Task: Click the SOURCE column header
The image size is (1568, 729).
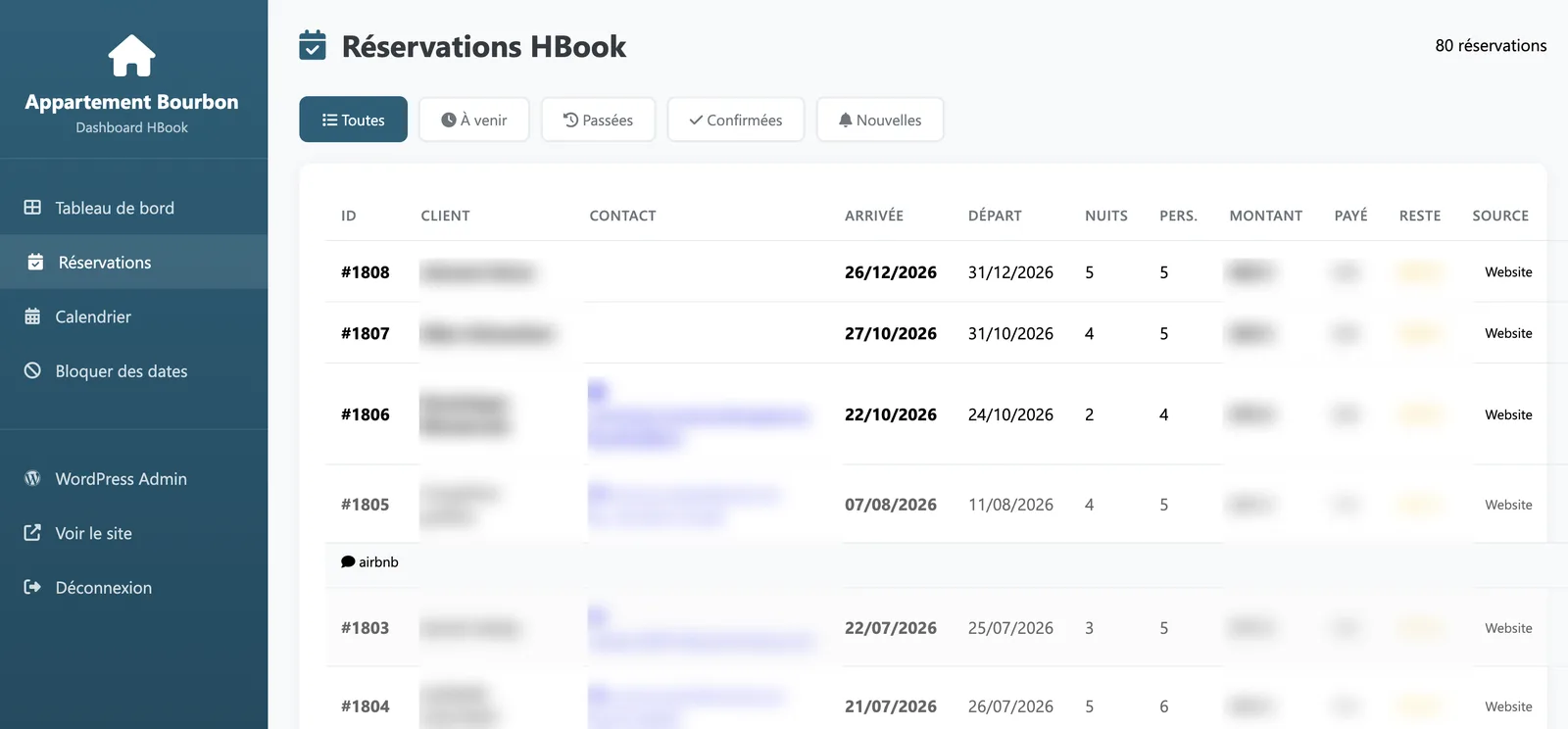Action: tap(1500, 216)
